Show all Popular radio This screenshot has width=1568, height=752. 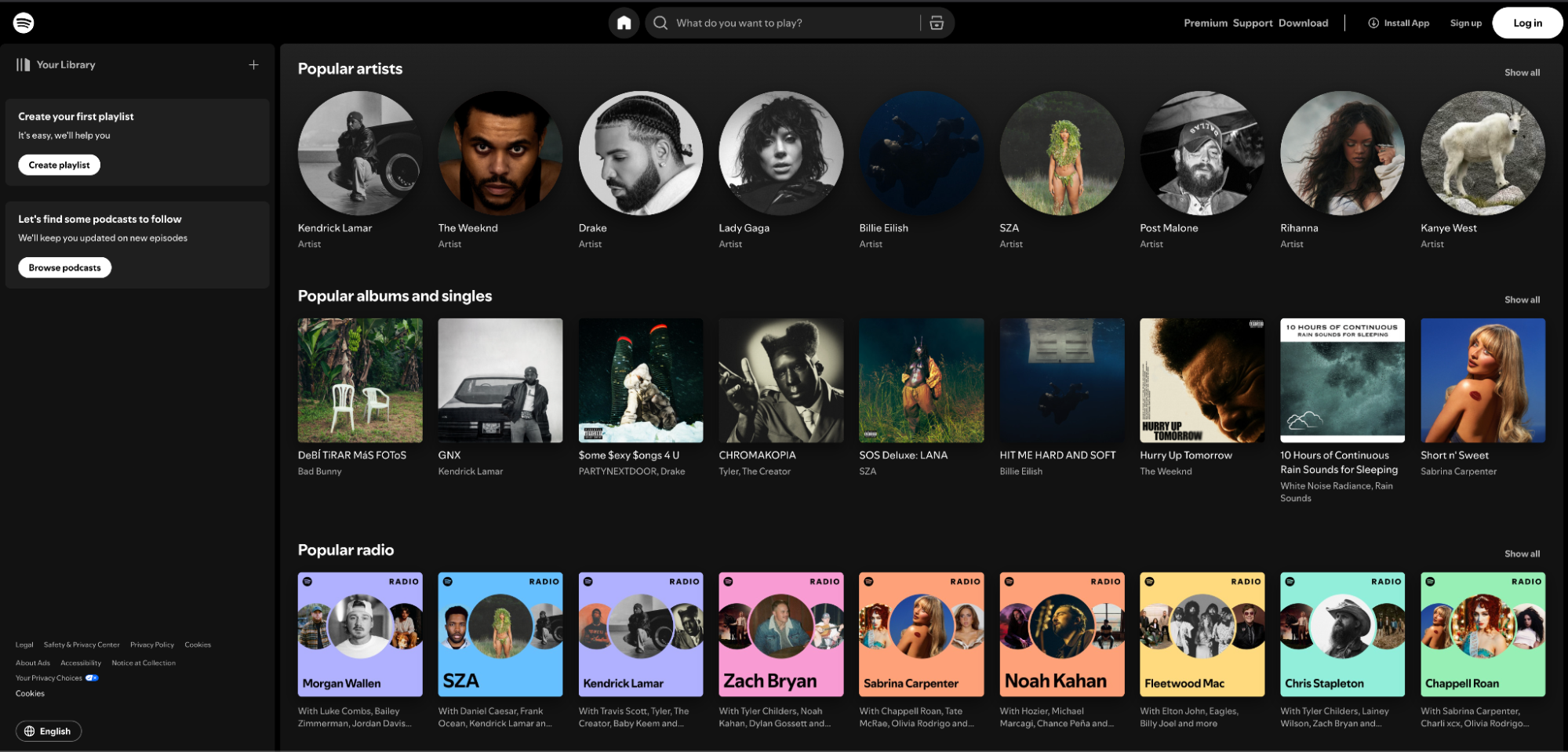tap(1522, 554)
